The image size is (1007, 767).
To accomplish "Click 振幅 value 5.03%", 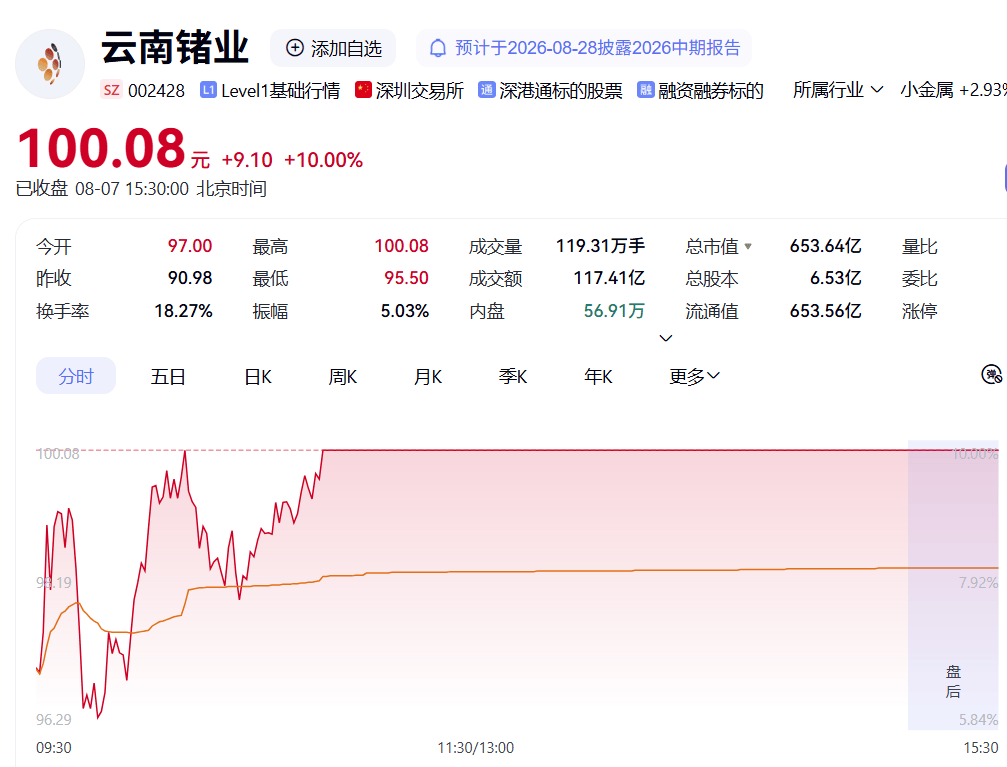I will (x=405, y=311).
